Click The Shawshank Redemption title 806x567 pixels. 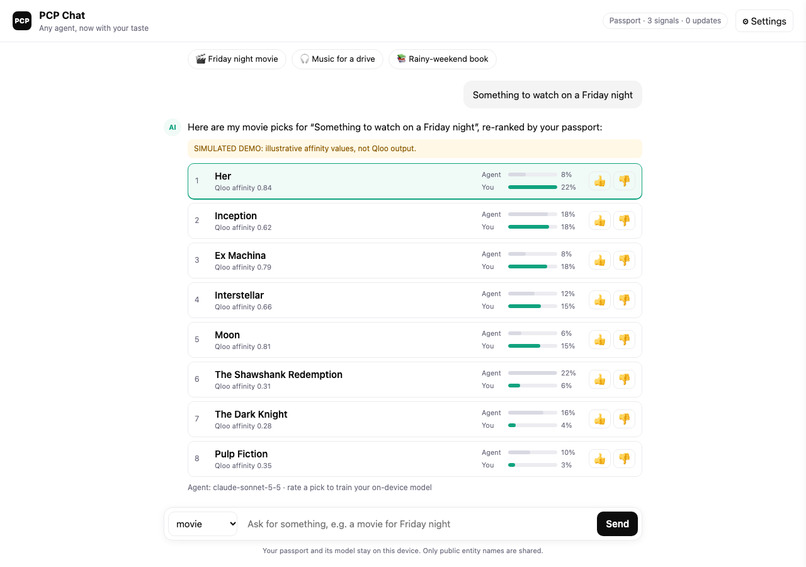[x=278, y=374]
